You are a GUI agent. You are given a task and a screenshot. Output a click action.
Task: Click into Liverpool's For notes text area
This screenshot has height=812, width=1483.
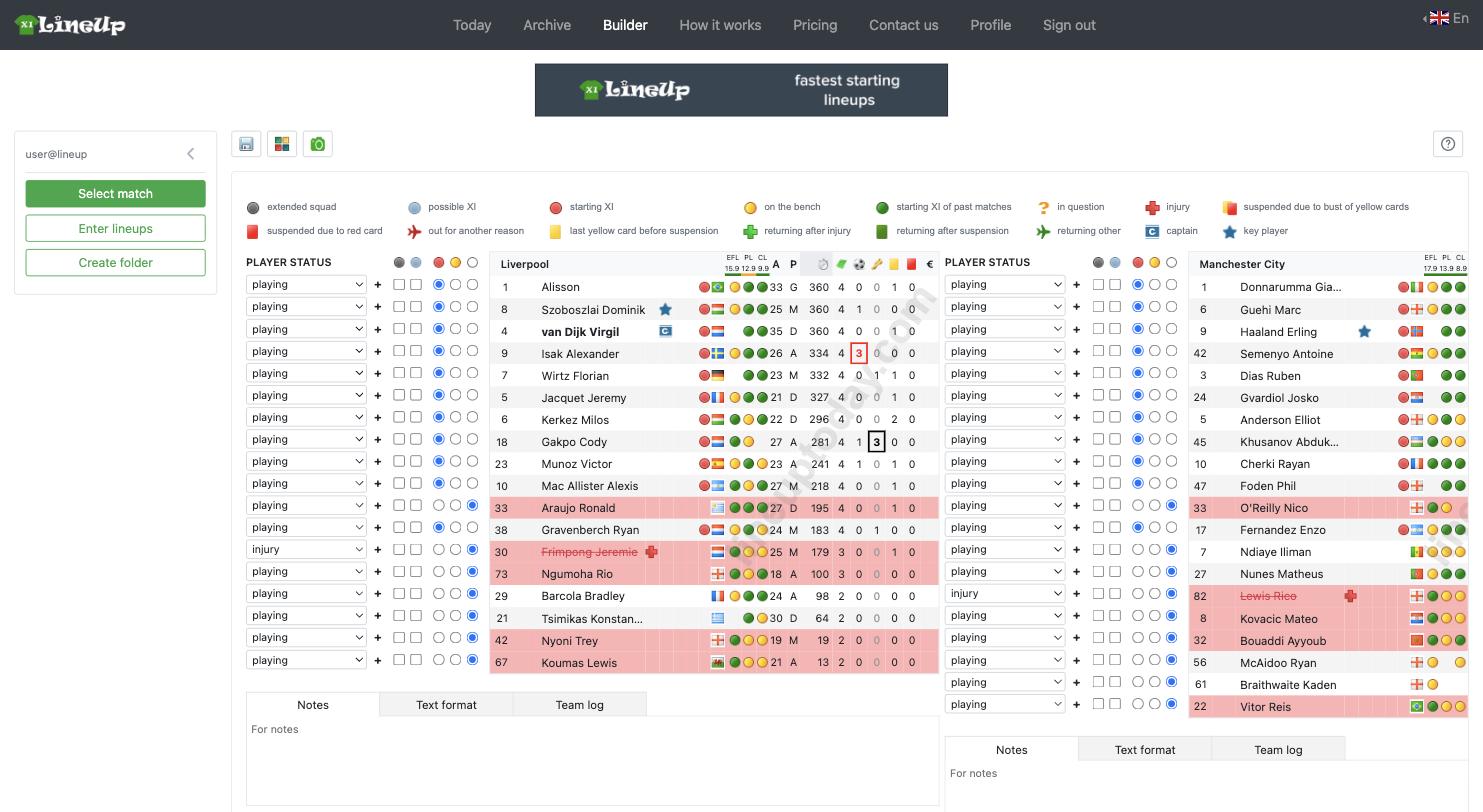tap(592, 760)
